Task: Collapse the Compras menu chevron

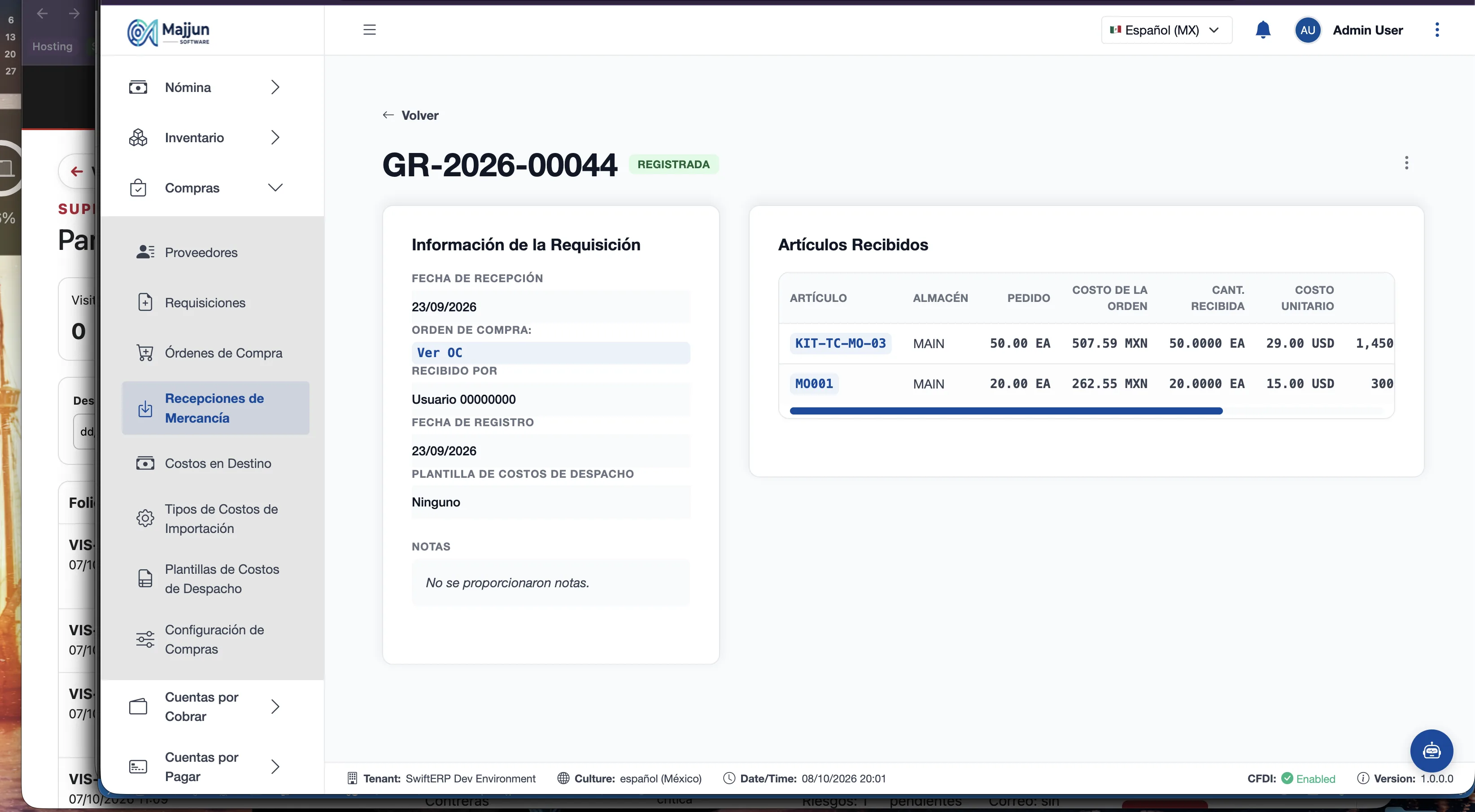Action: click(275, 188)
